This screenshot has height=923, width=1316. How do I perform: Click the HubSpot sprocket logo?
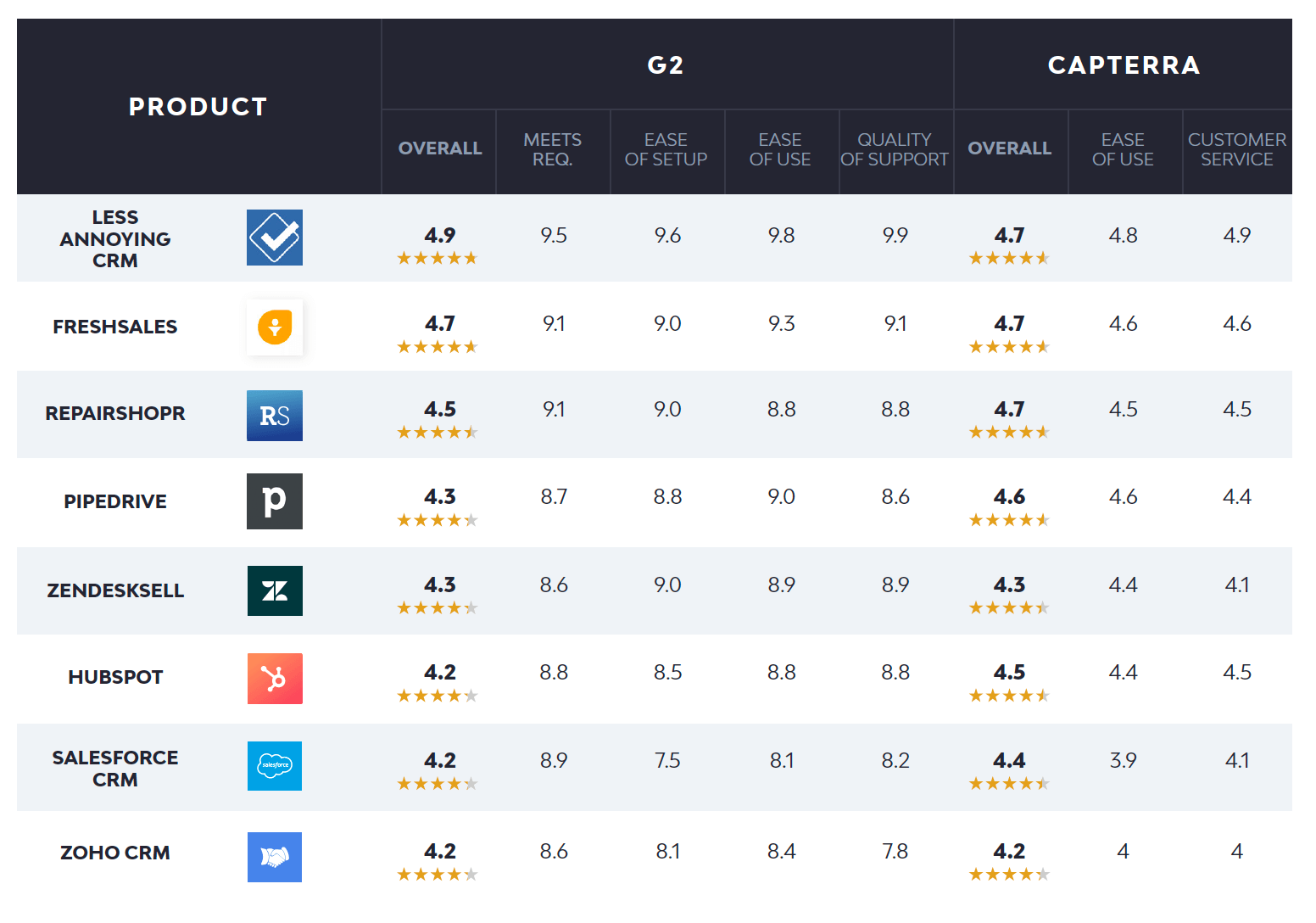274,679
